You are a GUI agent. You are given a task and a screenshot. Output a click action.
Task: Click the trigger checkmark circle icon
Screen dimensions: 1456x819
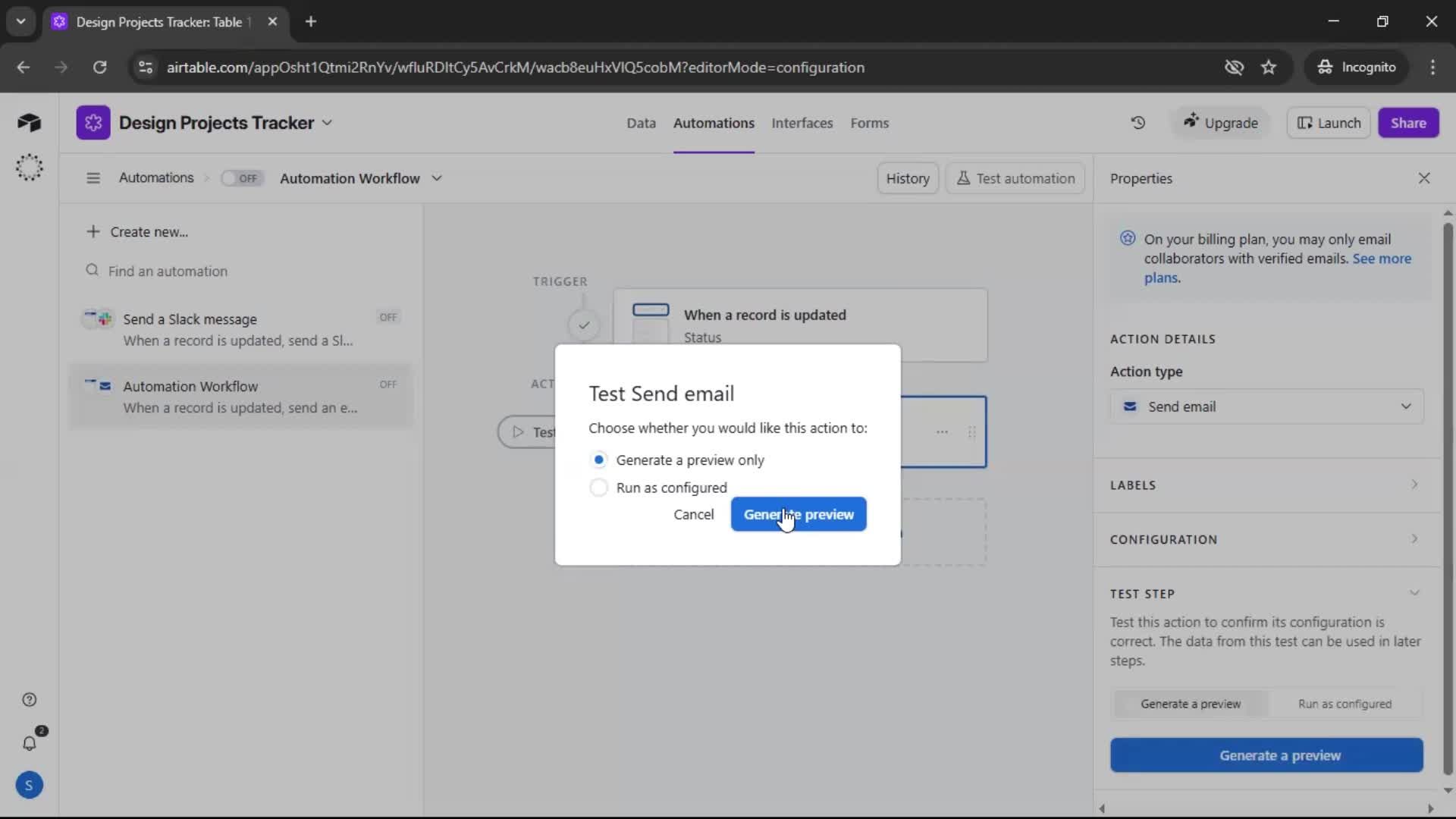click(x=584, y=325)
